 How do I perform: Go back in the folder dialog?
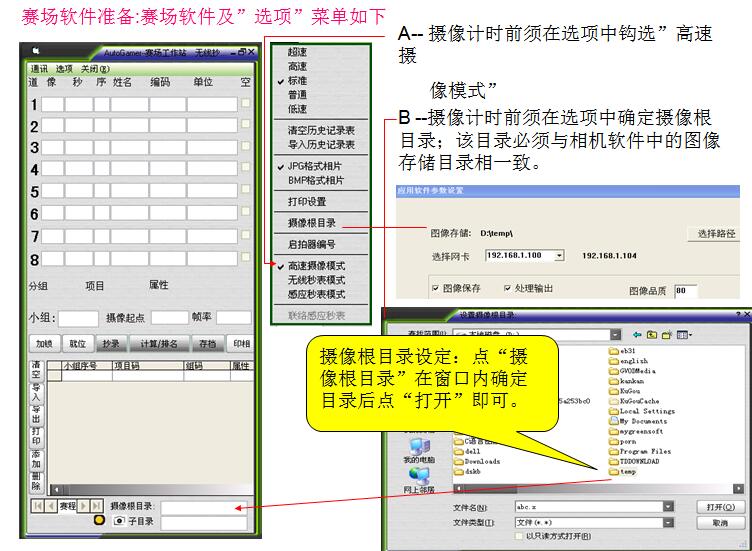637,335
